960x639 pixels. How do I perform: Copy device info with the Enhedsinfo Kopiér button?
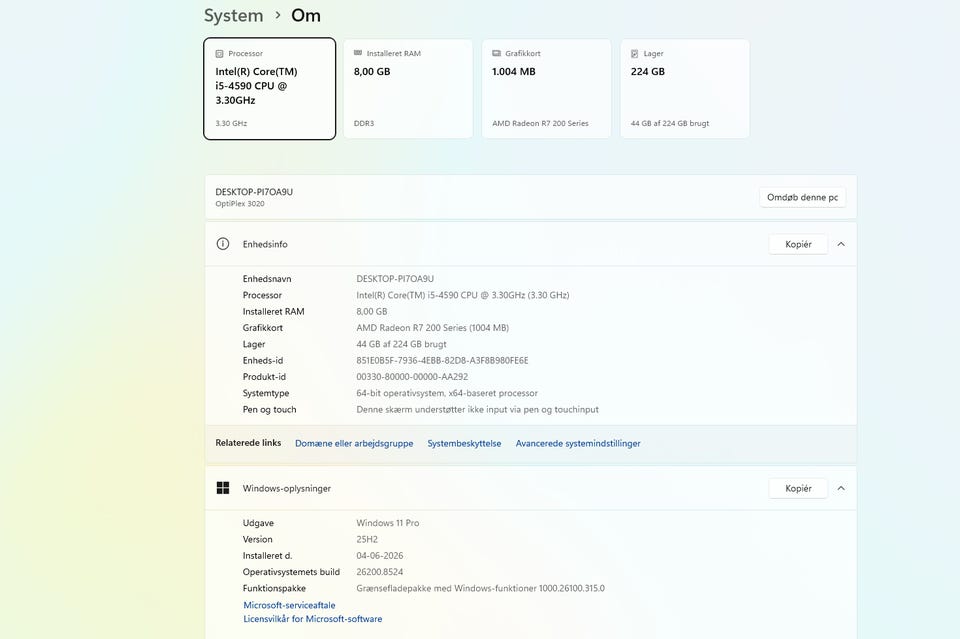[798, 244]
